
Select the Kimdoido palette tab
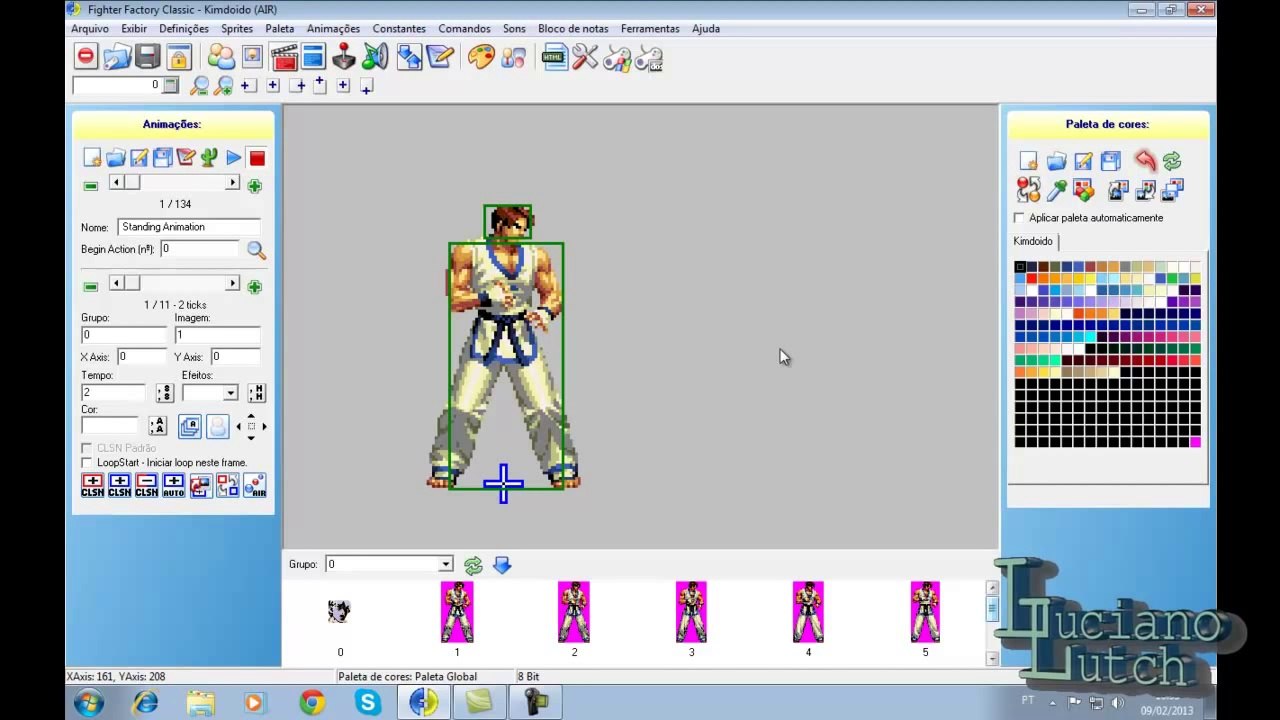click(1033, 241)
